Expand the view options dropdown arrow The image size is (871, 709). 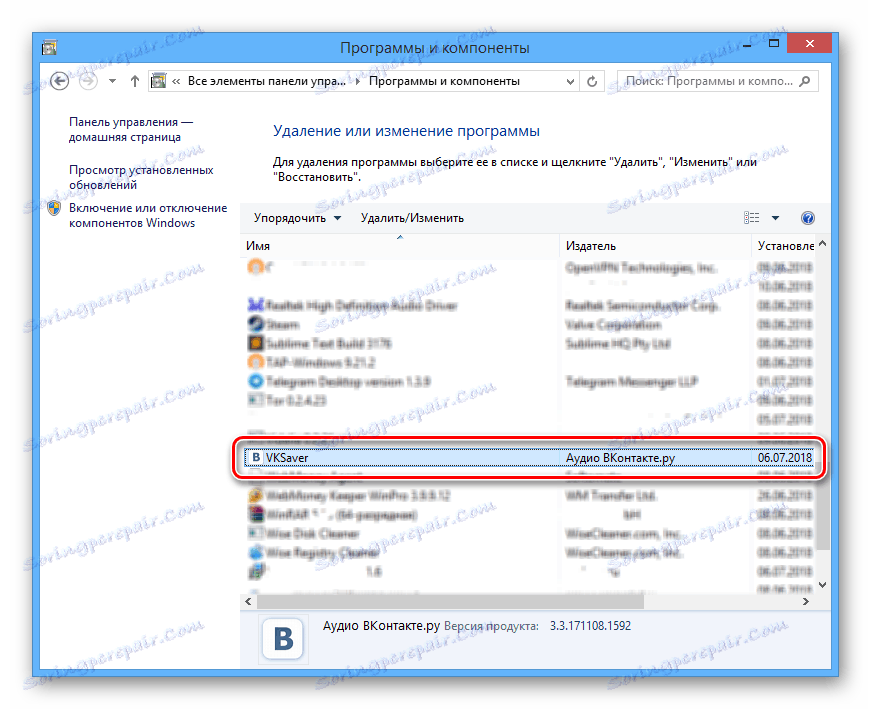tap(775, 218)
